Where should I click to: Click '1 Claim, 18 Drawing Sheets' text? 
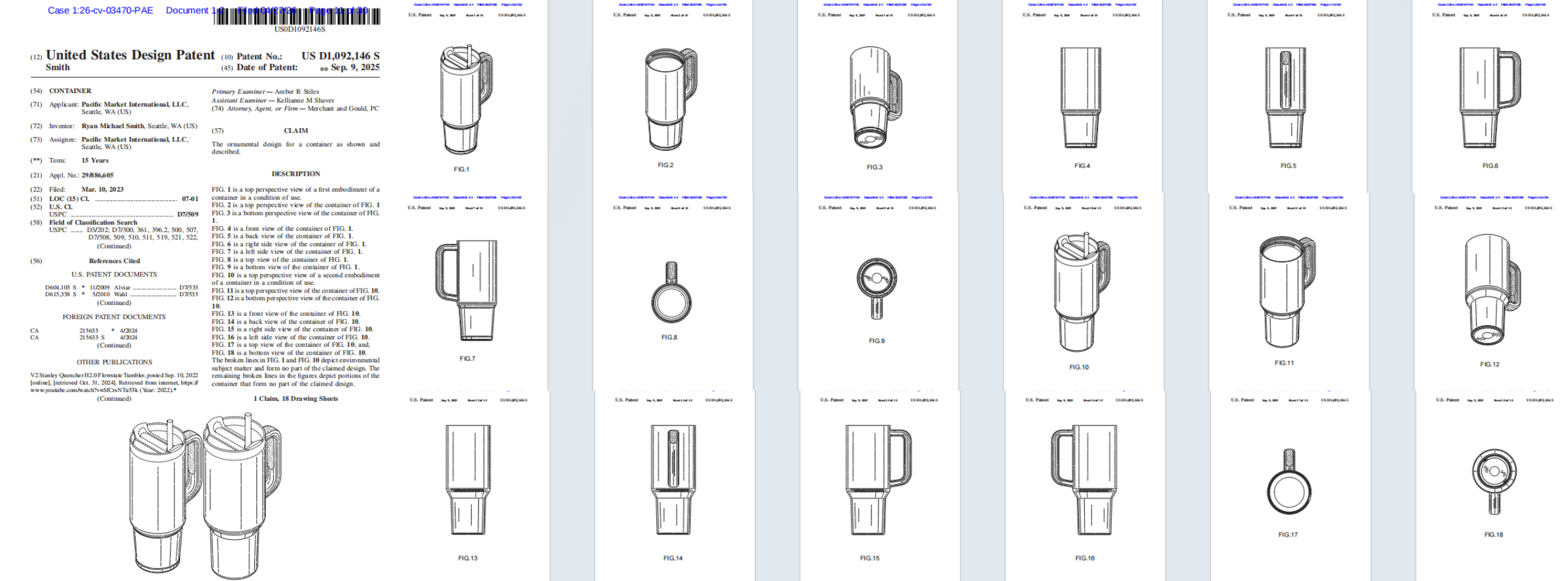pyautogui.click(x=296, y=398)
